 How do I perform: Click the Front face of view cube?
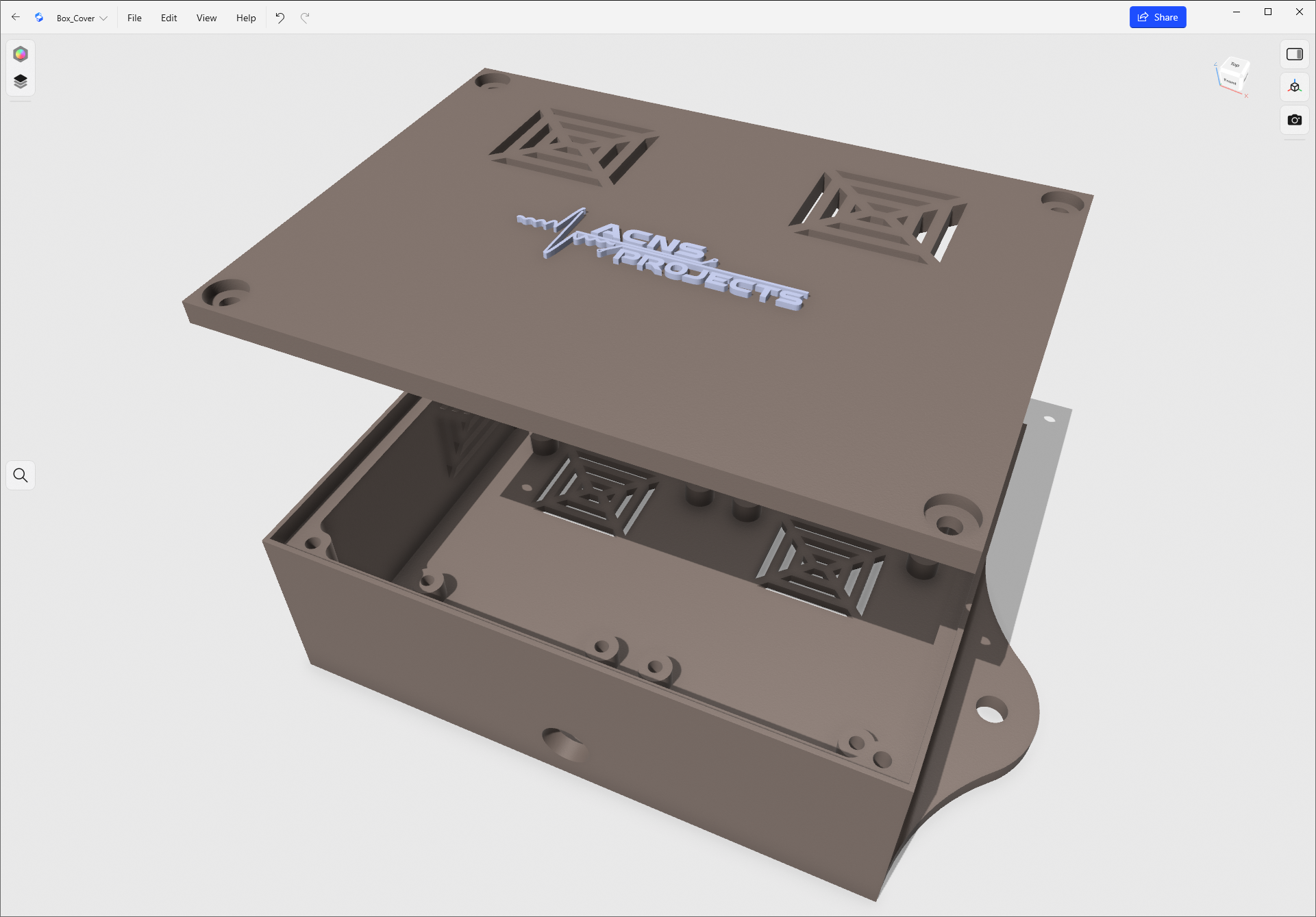click(1230, 81)
